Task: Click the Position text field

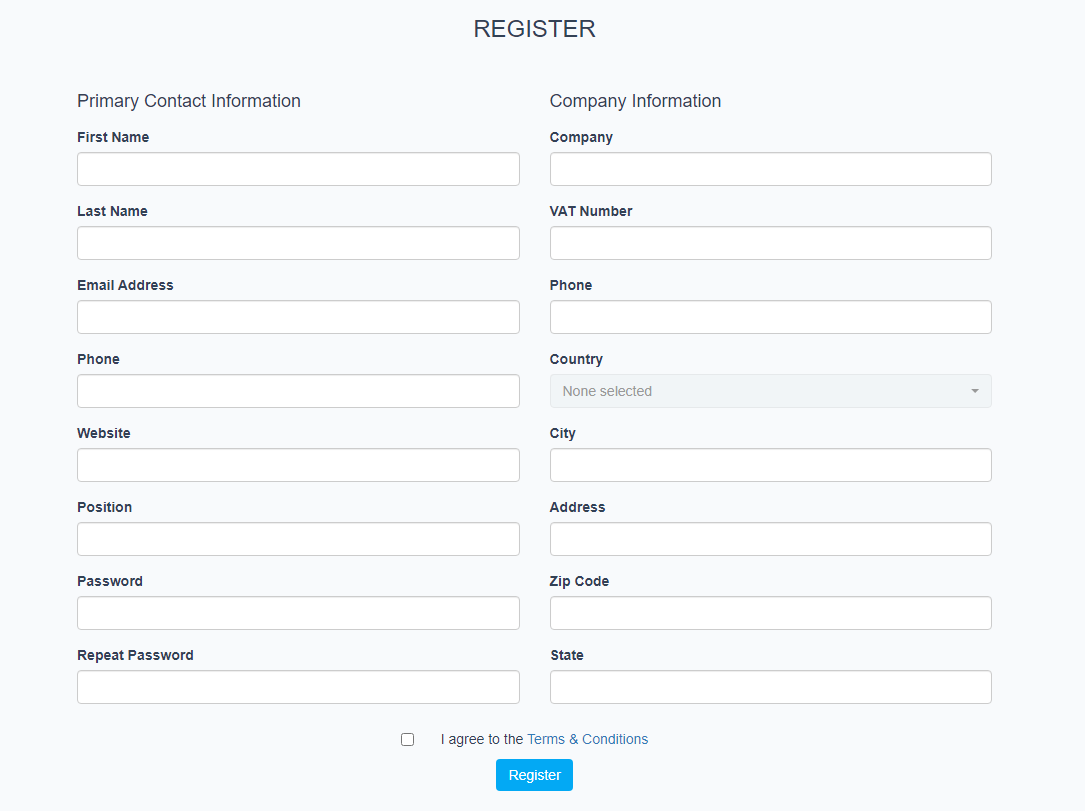Action: tap(298, 539)
